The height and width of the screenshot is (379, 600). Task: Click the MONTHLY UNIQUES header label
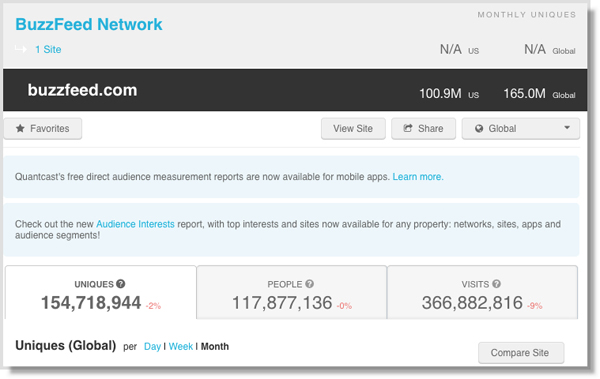click(x=527, y=15)
